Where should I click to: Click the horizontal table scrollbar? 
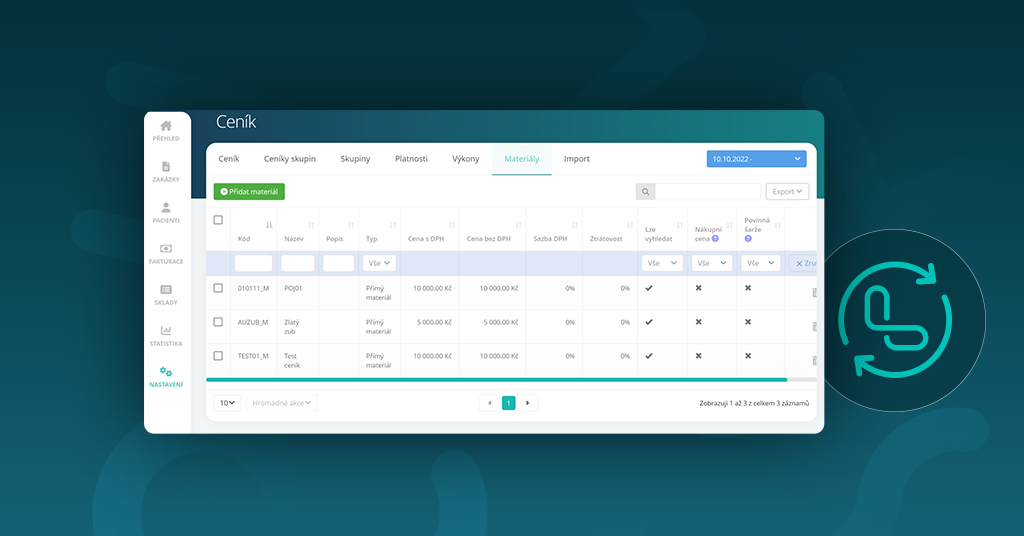(x=496, y=379)
